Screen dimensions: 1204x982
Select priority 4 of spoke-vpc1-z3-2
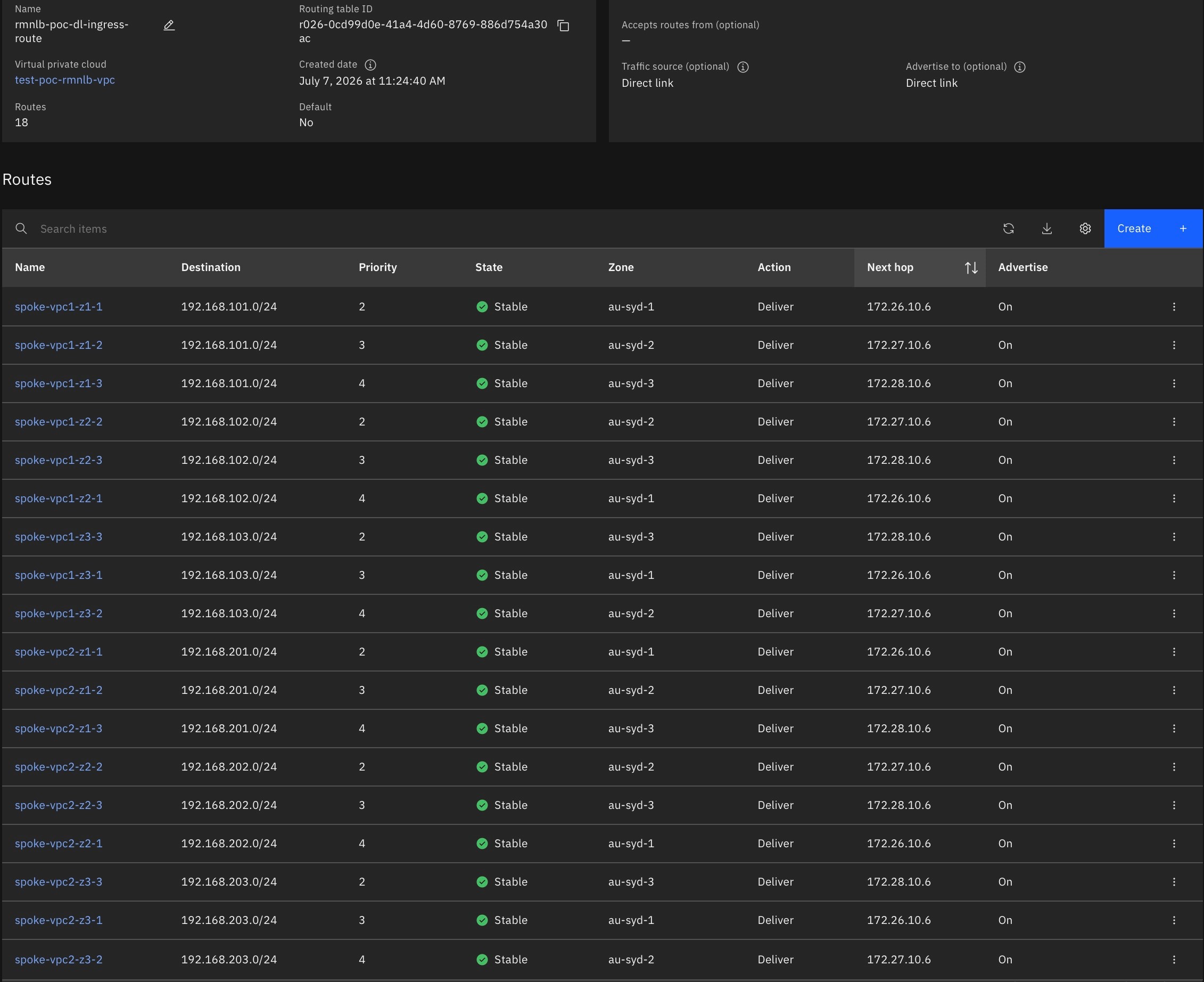coord(362,613)
